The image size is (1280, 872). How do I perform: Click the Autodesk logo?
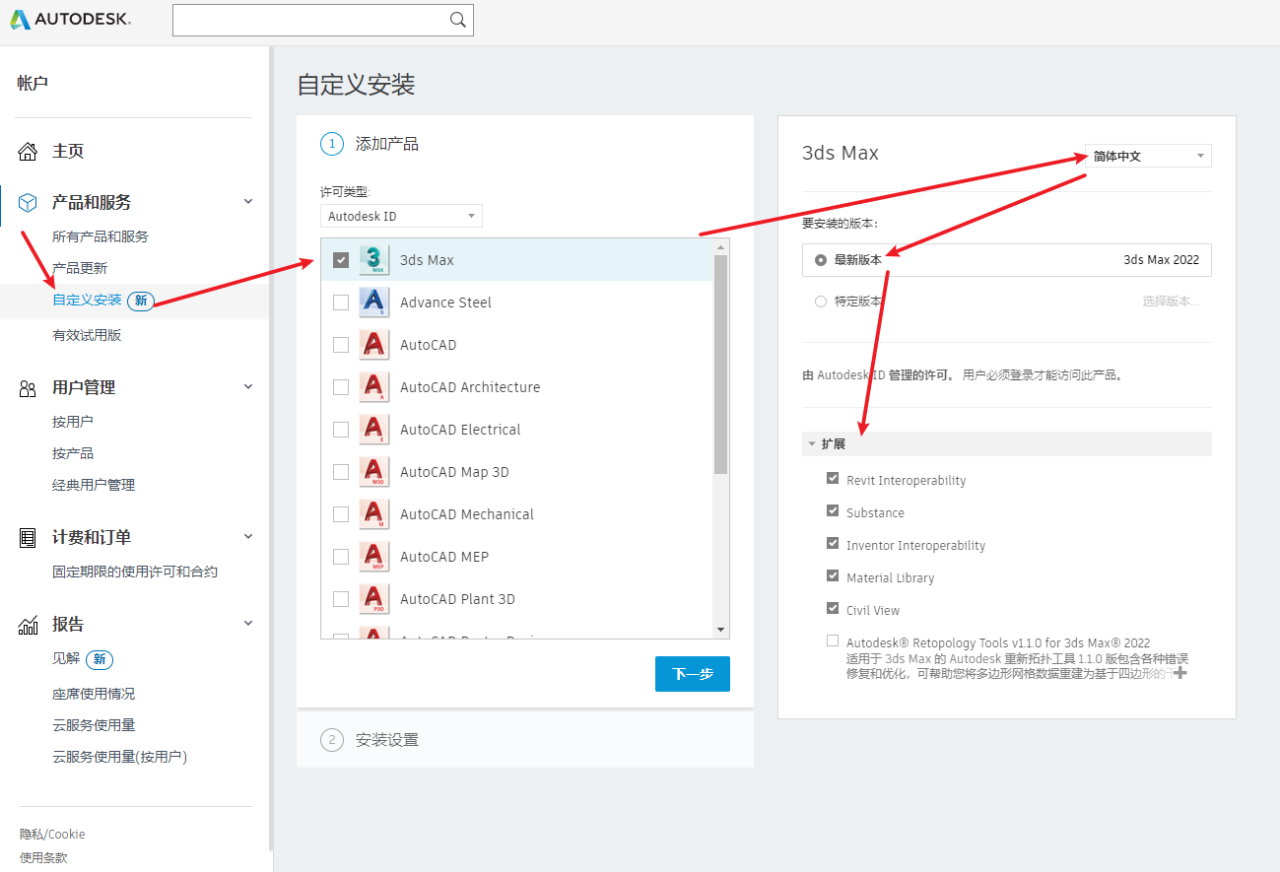click(70, 19)
